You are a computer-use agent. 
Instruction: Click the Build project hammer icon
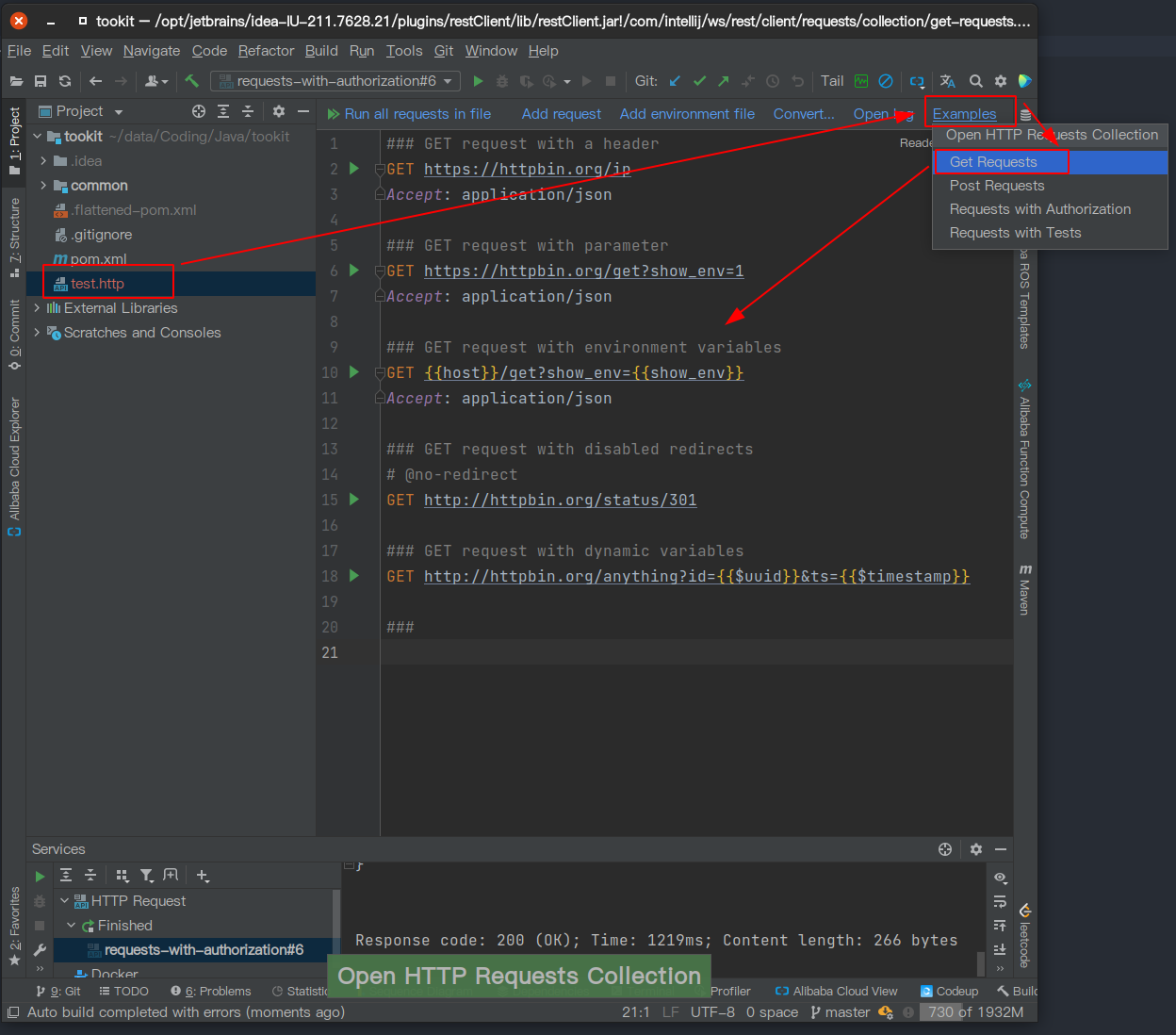pyautogui.click(x=192, y=81)
